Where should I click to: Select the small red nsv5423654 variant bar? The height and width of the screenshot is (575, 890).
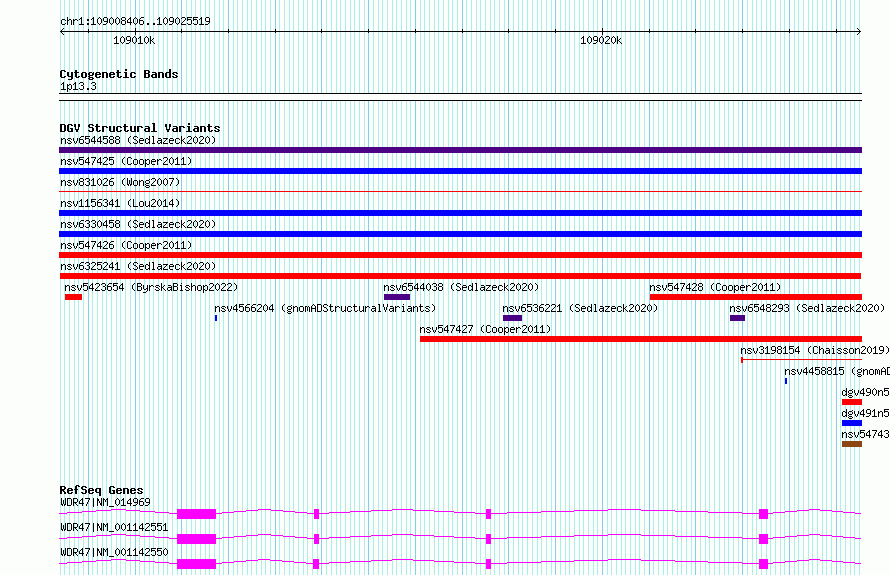73,297
